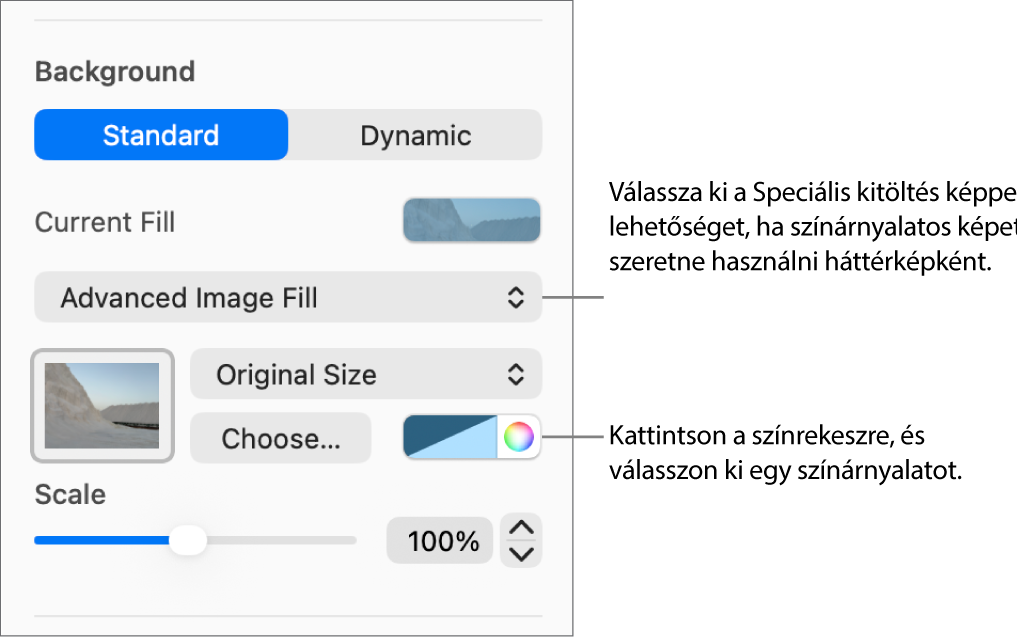1017x638 pixels.
Task: Click the 100% scale value field
Action: pos(441,541)
